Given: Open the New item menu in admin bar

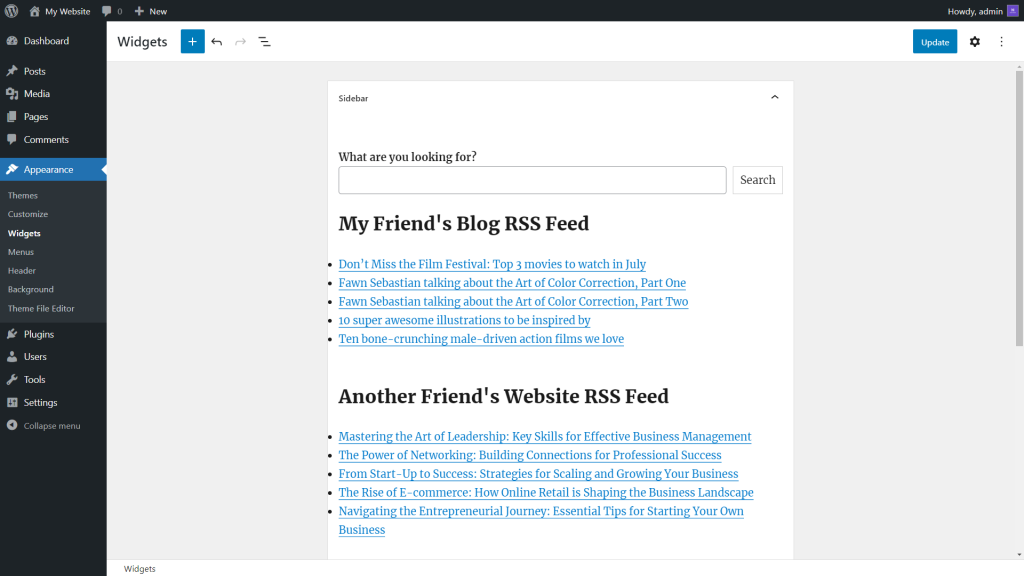Looking at the screenshot, I should point(149,11).
